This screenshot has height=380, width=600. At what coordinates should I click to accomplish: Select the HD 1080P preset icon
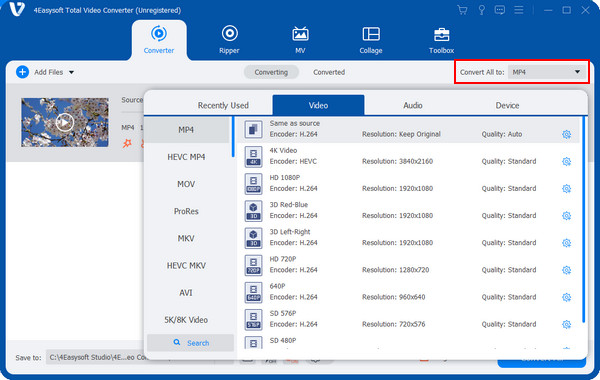tap(253, 184)
